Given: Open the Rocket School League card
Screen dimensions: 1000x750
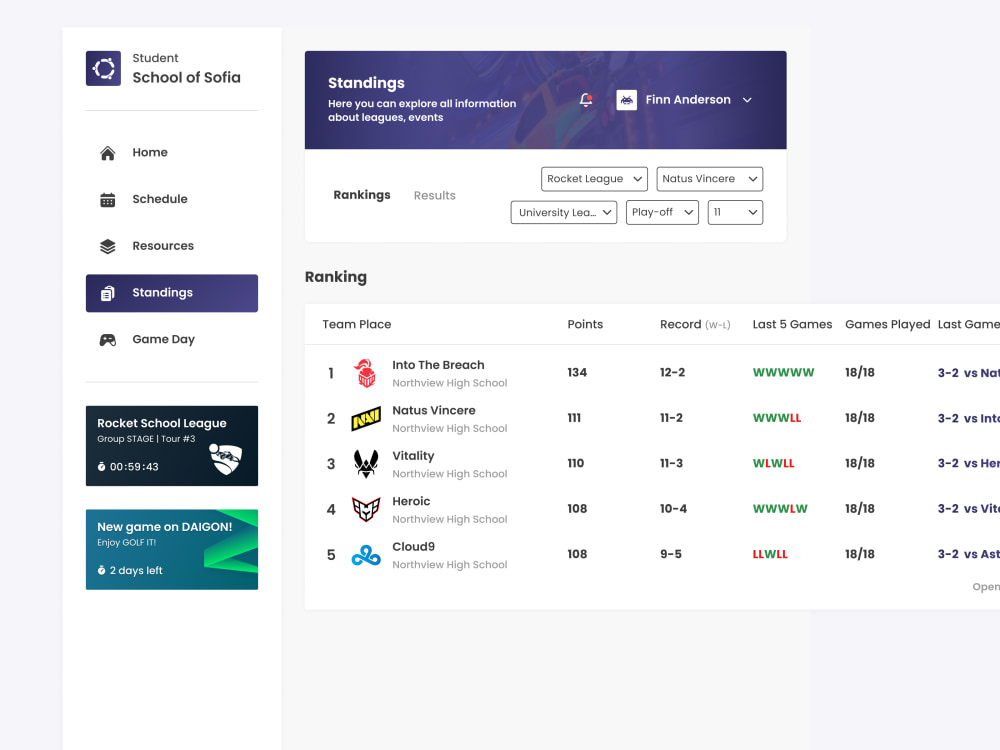Looking at the screenshot, I should coord(171,445).
